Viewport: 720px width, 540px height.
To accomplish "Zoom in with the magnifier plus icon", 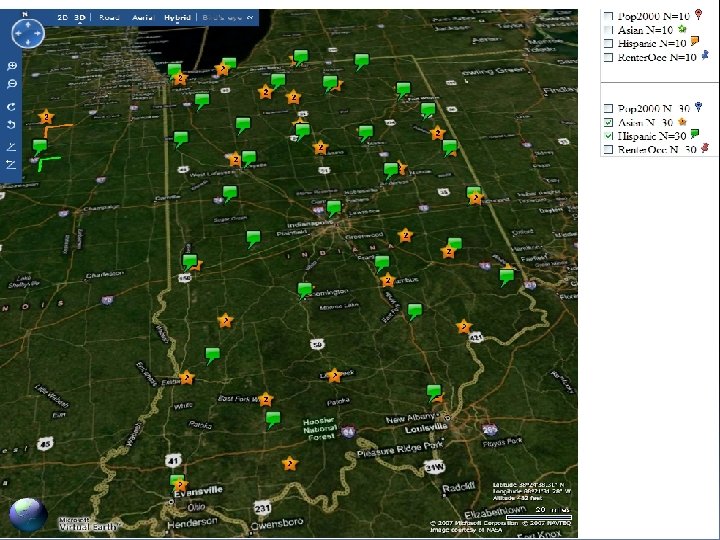I will [x=12, y=66].
